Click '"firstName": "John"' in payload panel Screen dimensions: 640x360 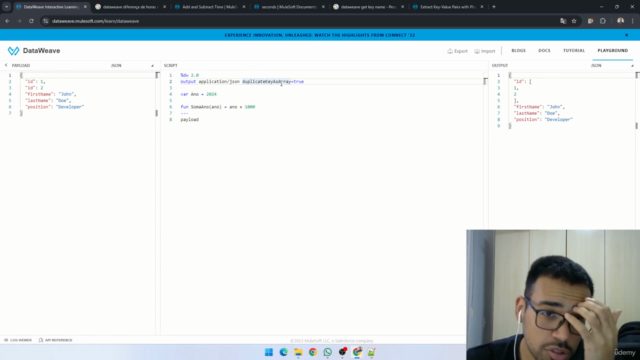point(51,94)
